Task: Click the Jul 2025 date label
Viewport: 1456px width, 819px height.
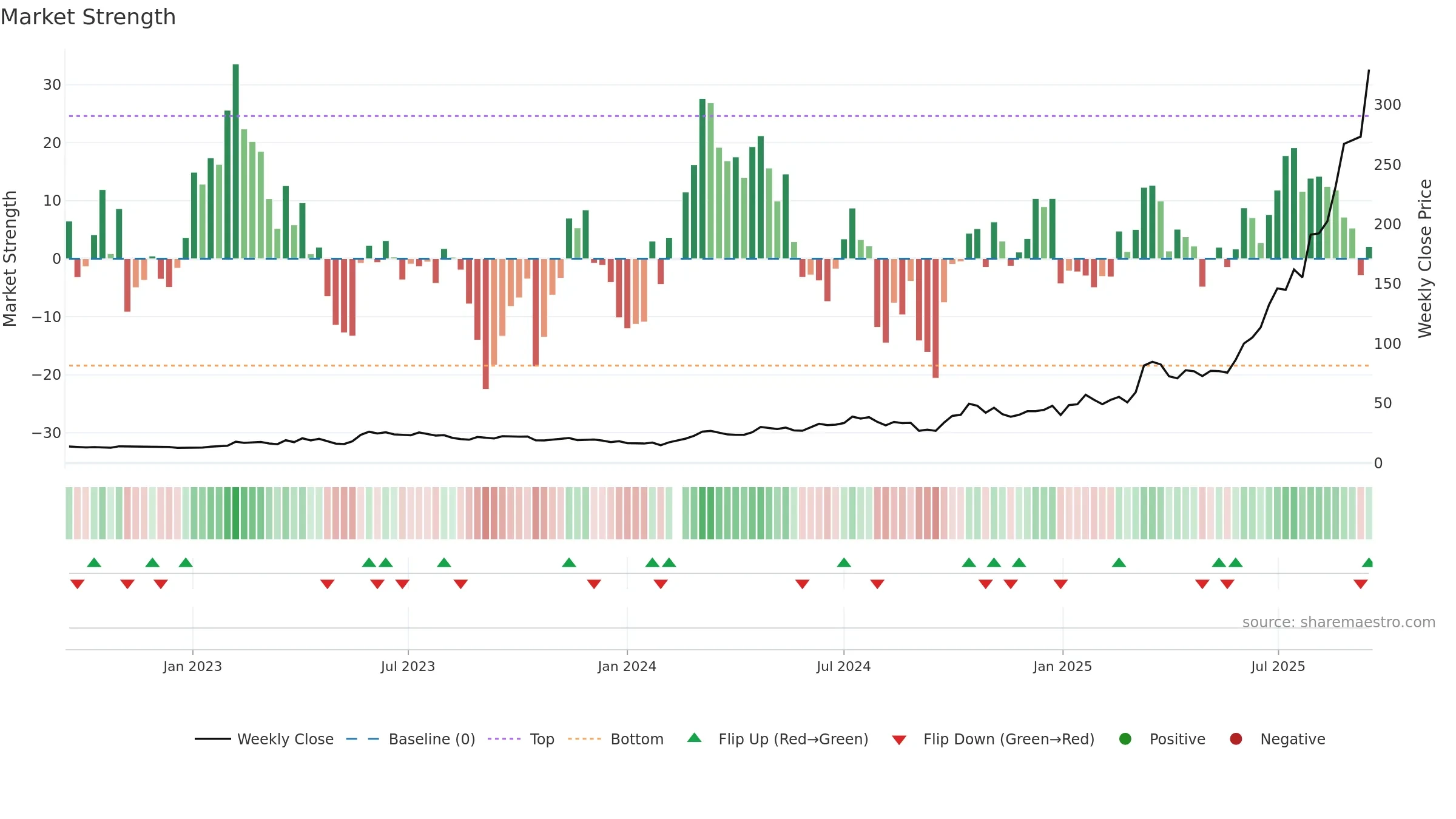Action: tap(1278, 666)
